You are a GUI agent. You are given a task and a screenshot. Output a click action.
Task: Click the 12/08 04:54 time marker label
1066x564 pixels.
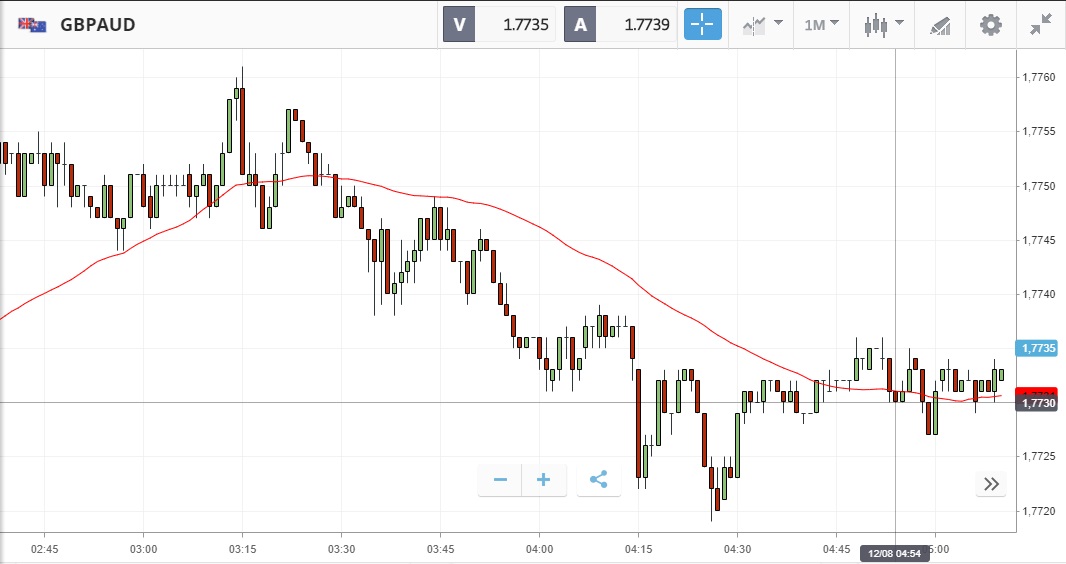[x=894, y=552]
